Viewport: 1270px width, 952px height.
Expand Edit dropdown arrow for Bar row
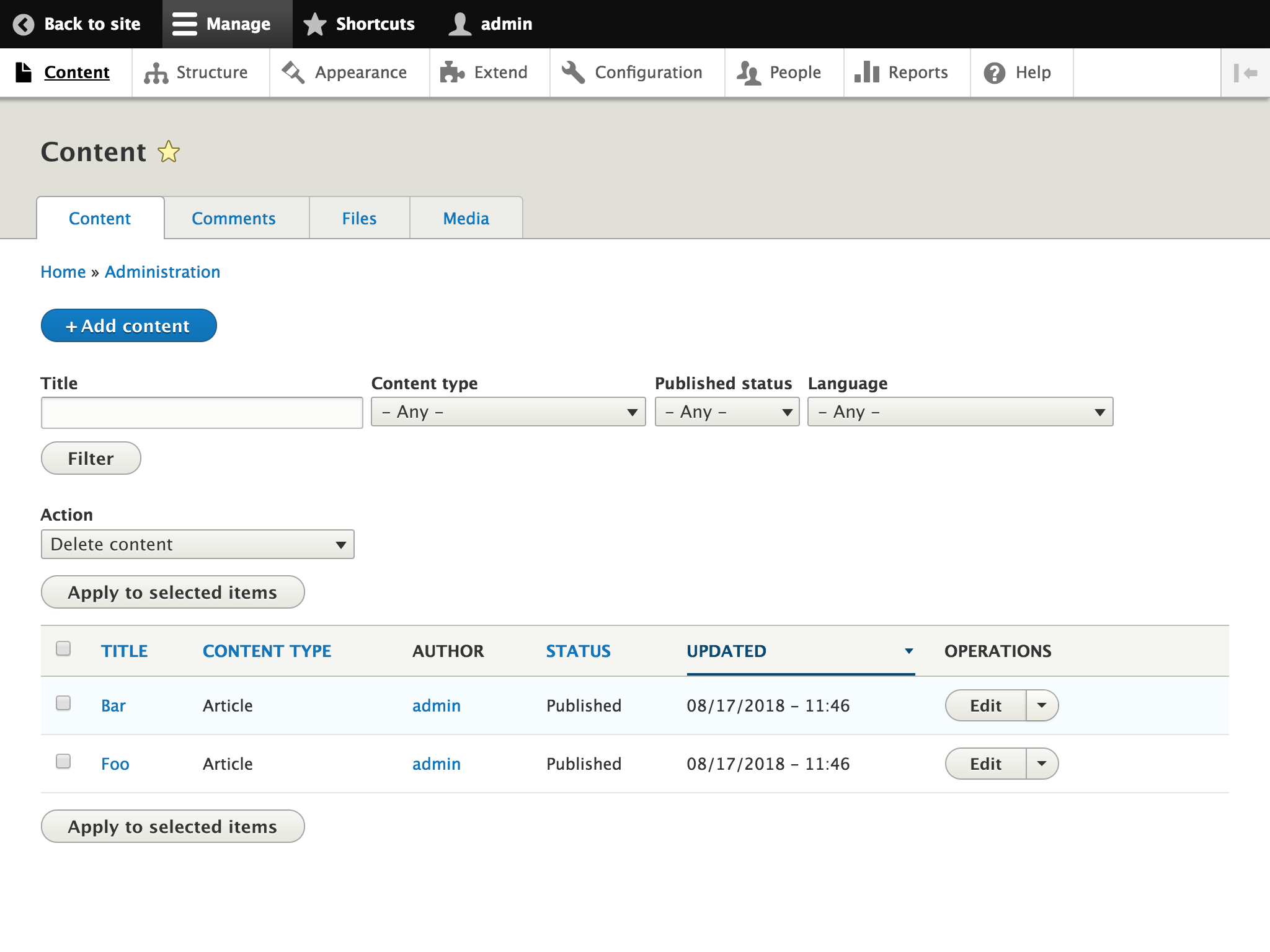coord(1042,705)
